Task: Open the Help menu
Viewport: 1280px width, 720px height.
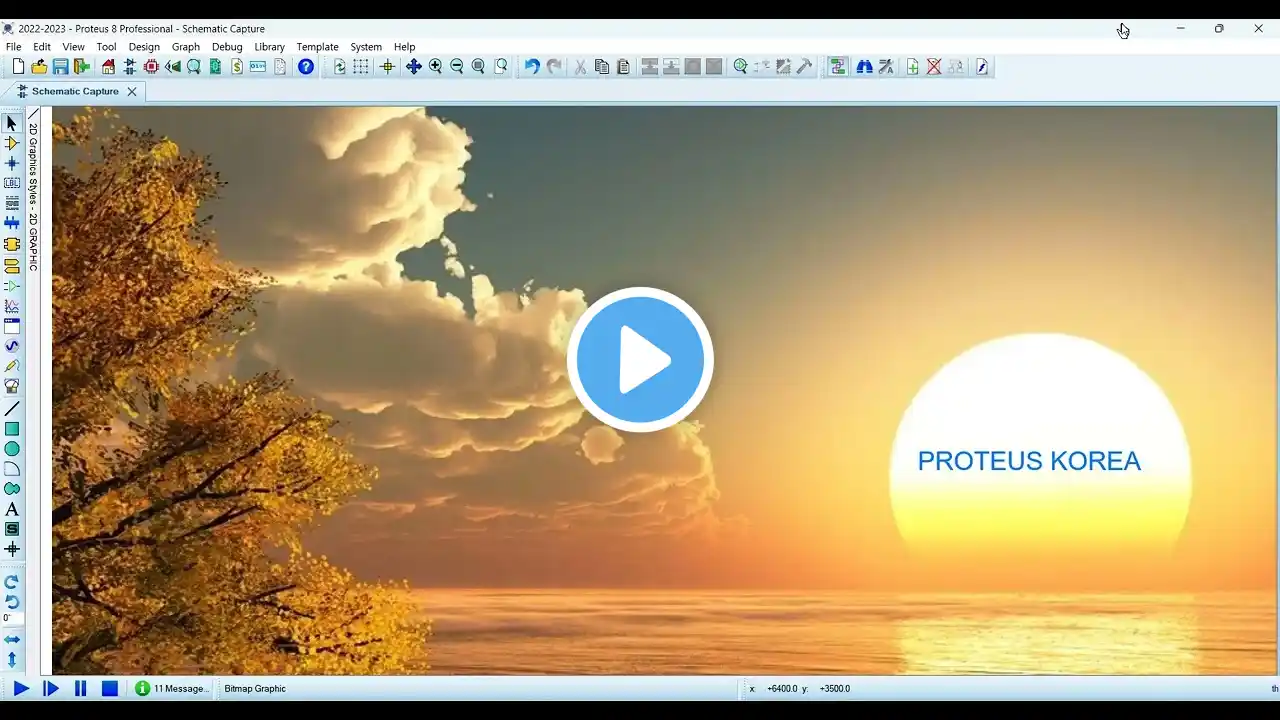Action: pyautogui.click(x=404, y=47)
